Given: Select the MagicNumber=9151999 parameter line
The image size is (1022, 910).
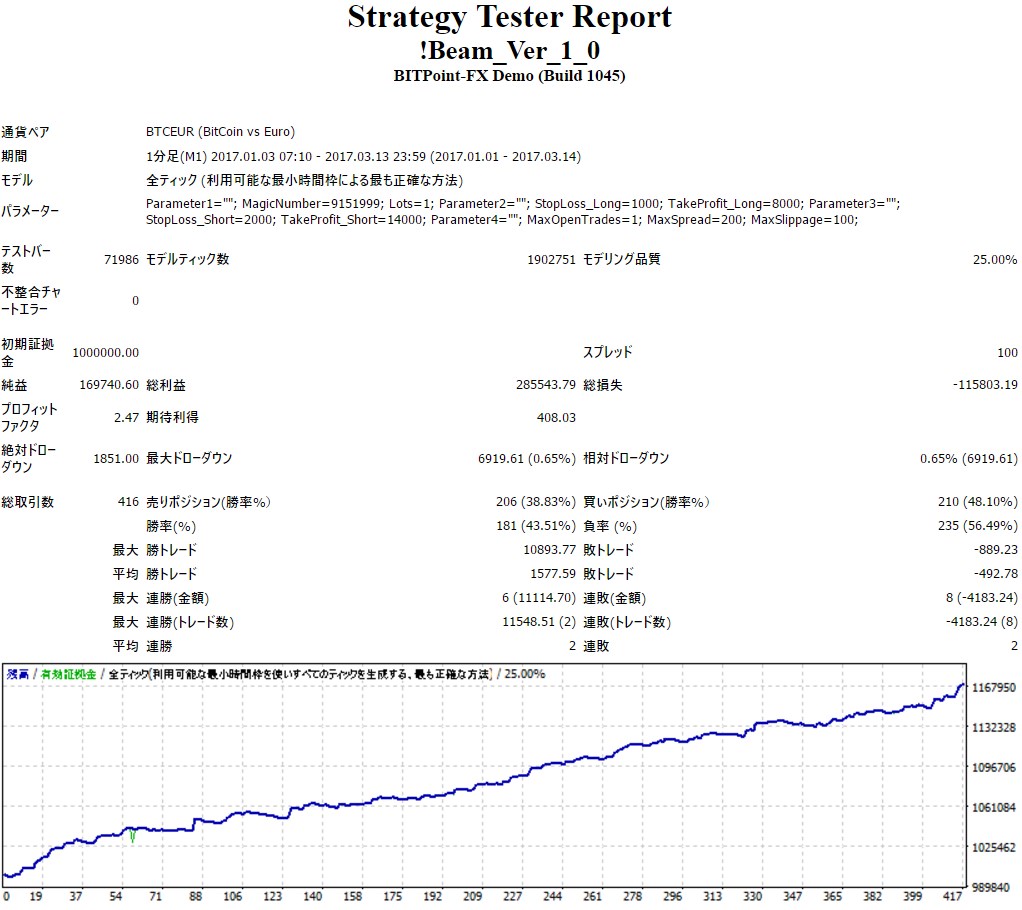Looking at the screenshot, I should pyautogui.click(x=523, y=203).
